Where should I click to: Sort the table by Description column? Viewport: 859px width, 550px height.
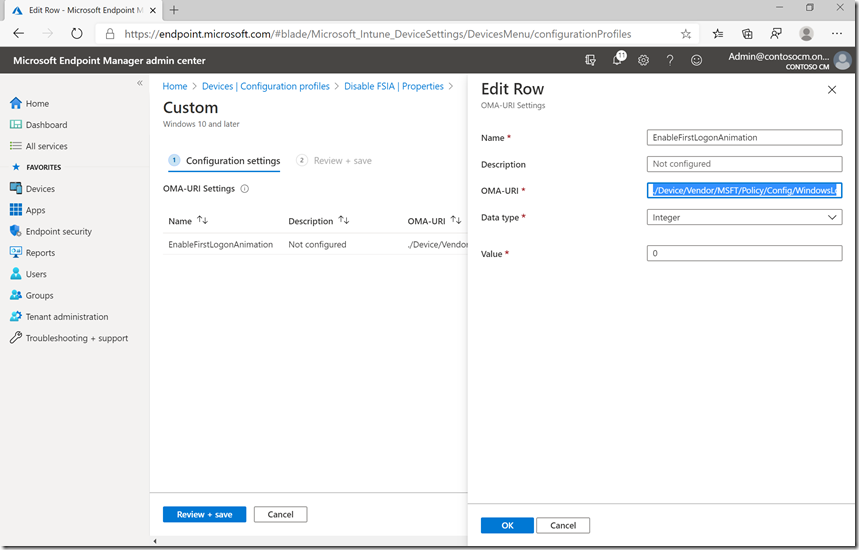344,221
